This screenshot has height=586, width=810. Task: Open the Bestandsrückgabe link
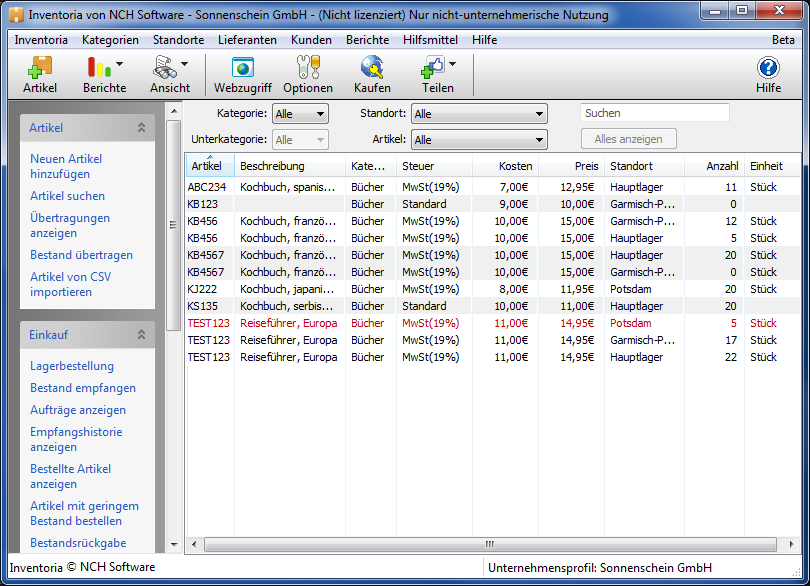(x=78, y=543)
